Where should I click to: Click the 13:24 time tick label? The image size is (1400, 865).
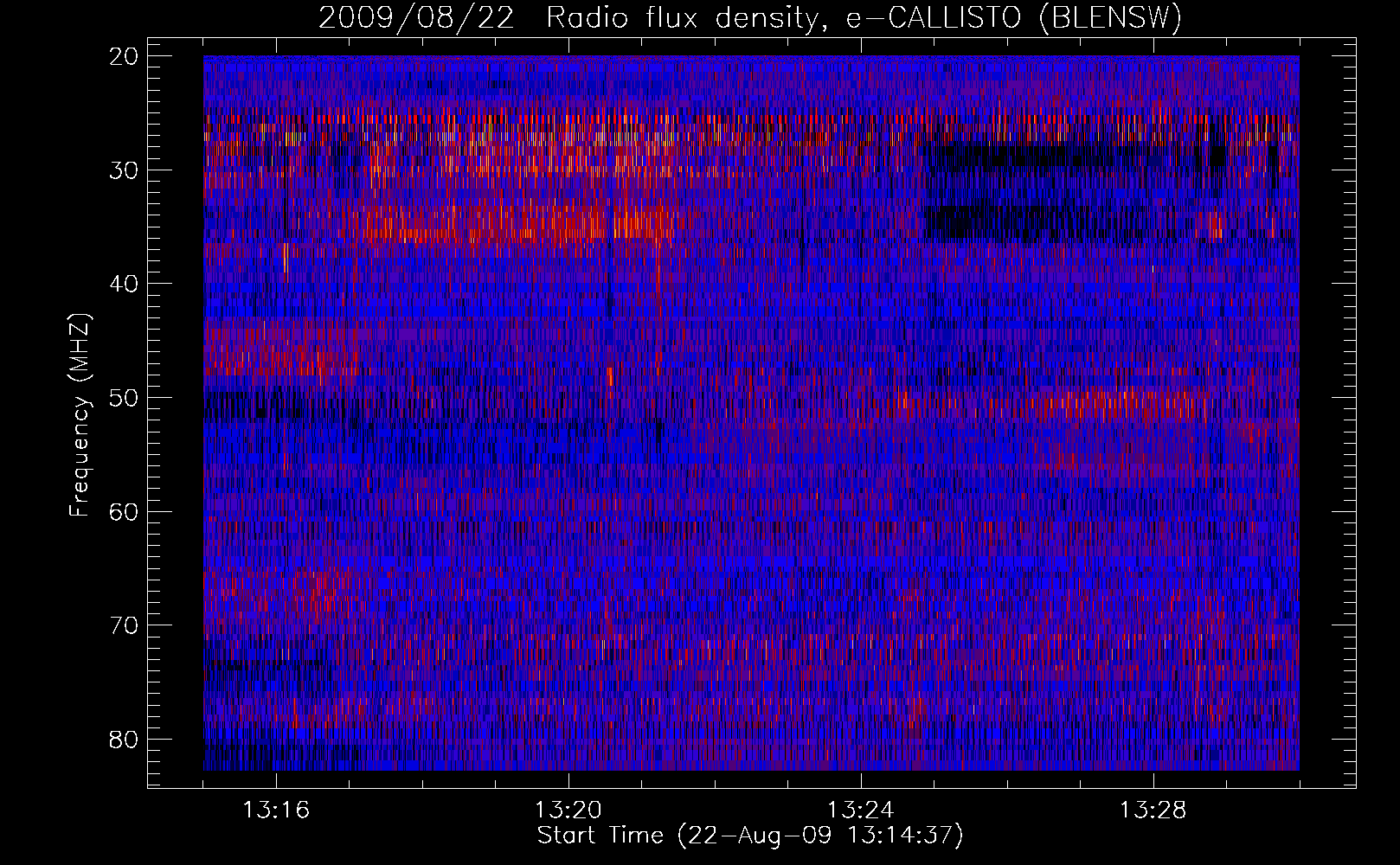pyautogui.click(x=861, y=811)
